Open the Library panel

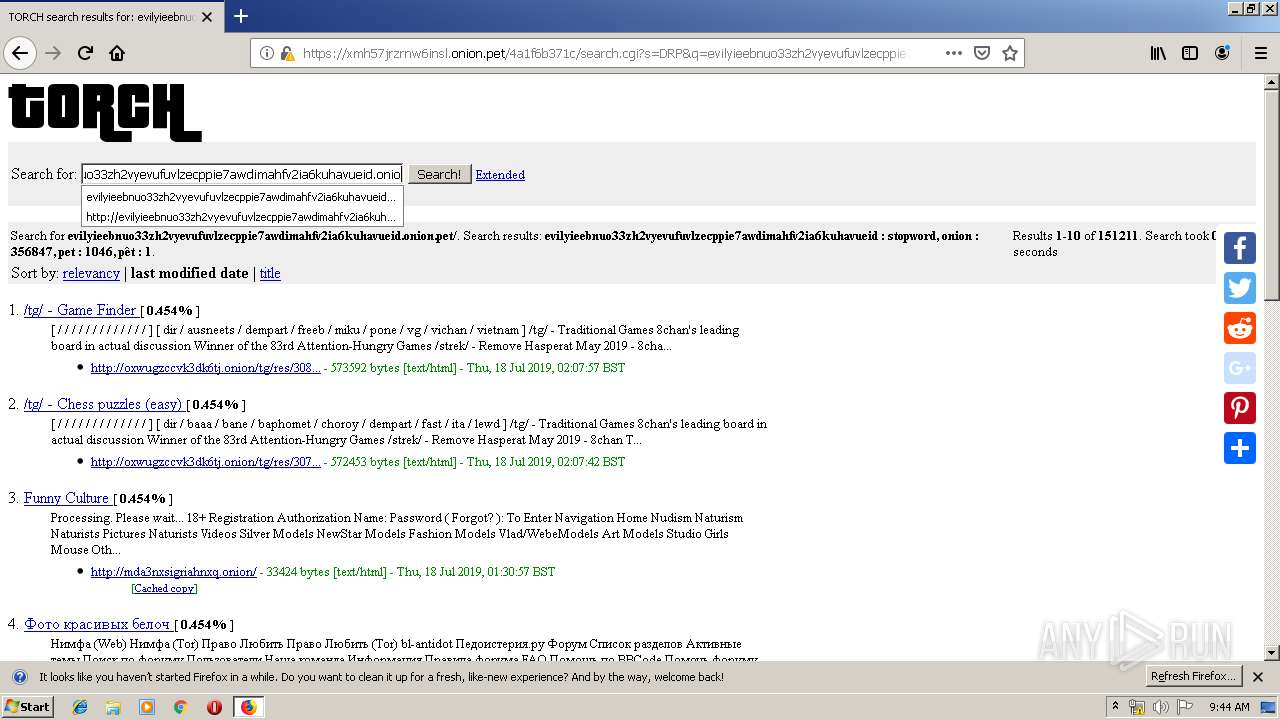click(1158, 53)
